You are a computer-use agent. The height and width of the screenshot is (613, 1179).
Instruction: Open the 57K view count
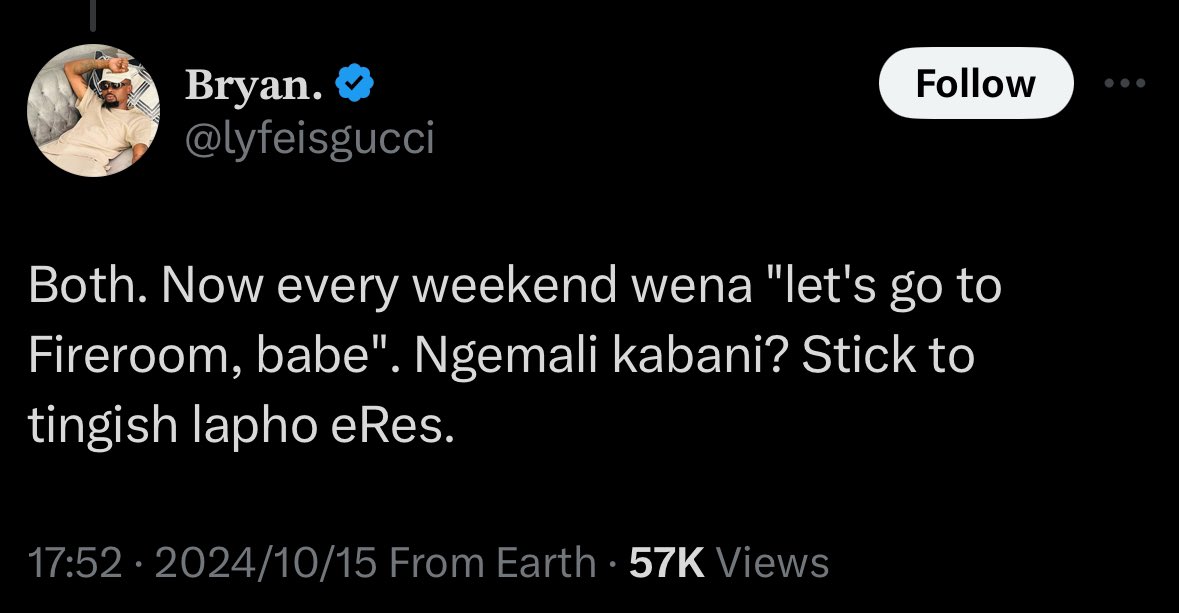click(667, 562)
